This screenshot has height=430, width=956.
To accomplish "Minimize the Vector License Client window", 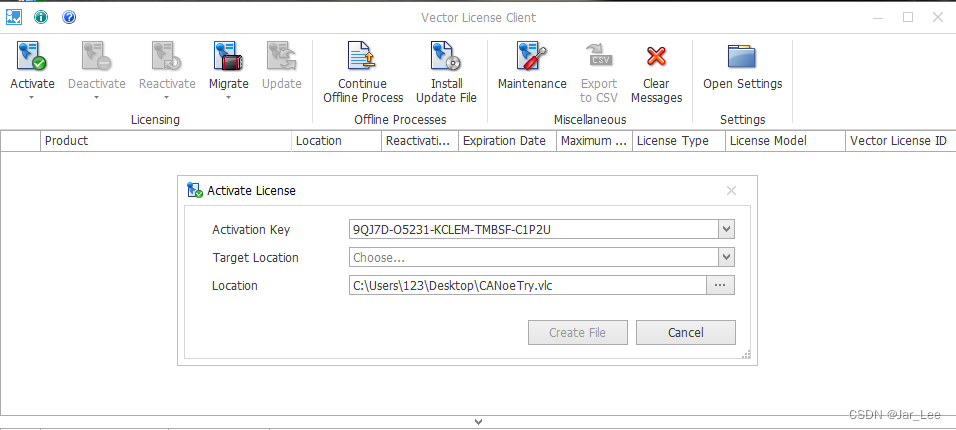I will 878,18.
